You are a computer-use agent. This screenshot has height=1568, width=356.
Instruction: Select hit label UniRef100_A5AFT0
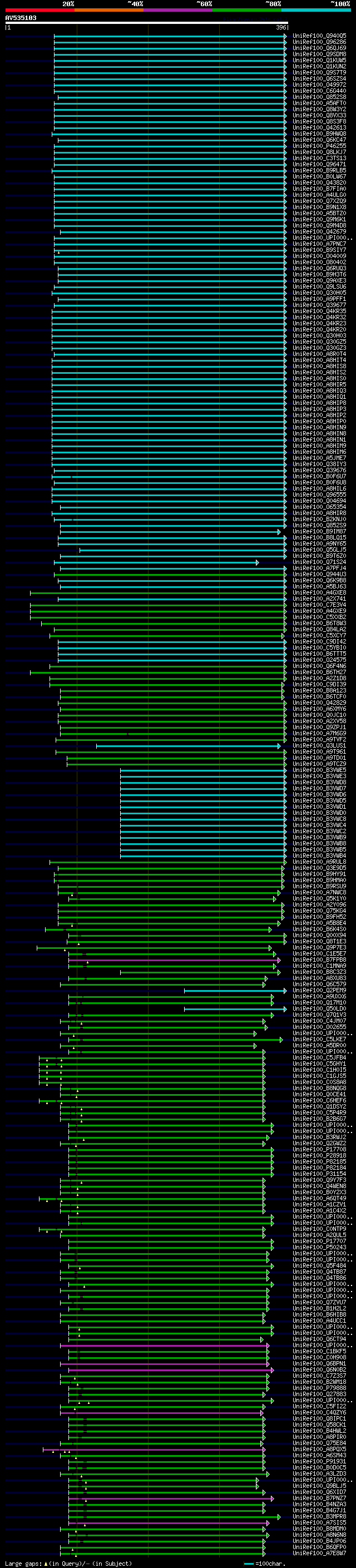319,103
